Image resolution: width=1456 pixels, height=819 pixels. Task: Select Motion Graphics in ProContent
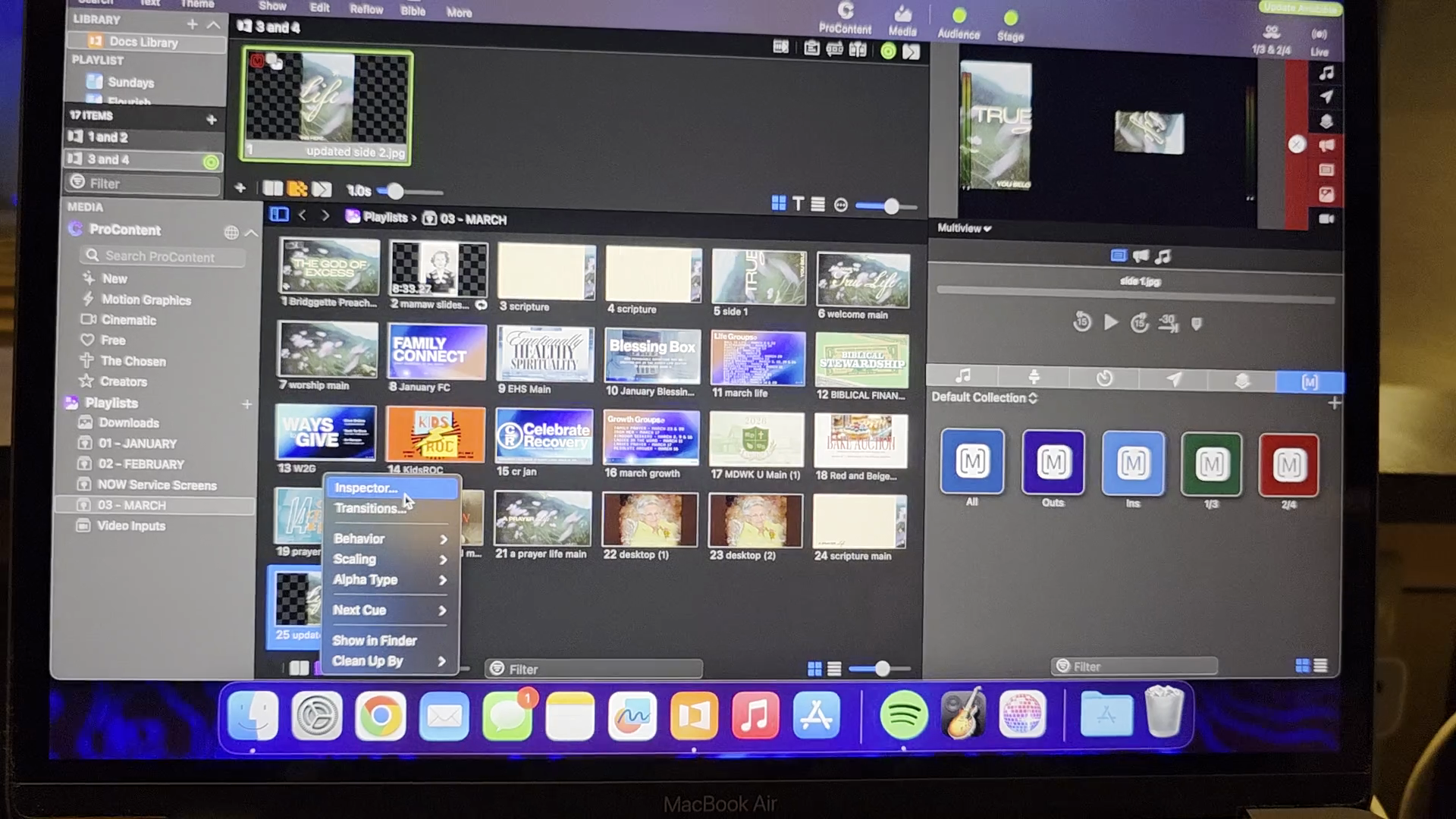(146, 300)
